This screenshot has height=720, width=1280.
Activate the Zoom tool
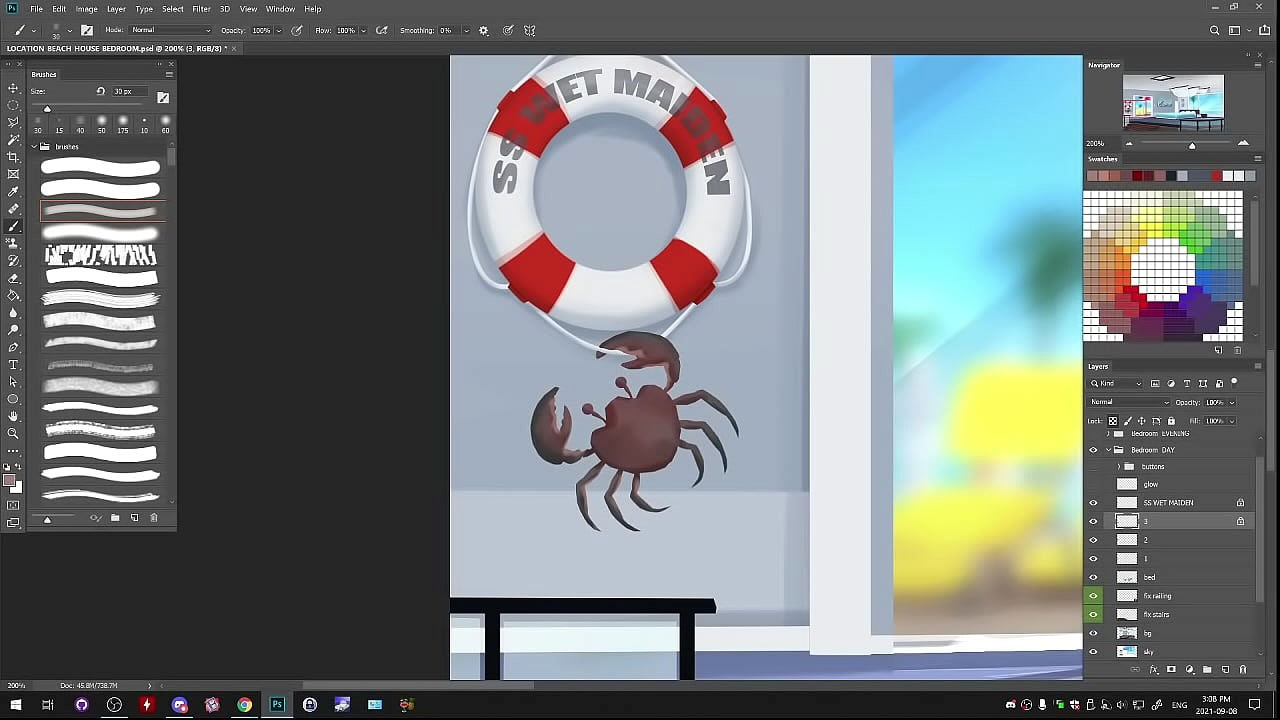click(13, 433)
